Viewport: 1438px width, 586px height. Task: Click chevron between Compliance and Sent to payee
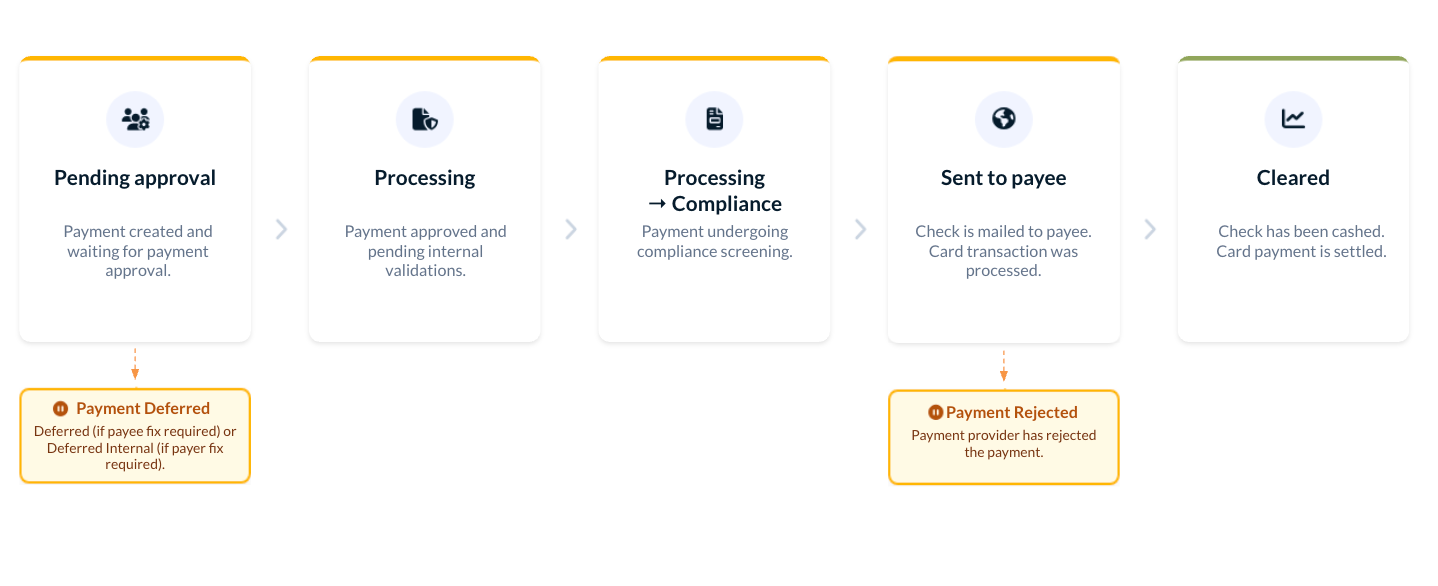(x=860, y=229)
